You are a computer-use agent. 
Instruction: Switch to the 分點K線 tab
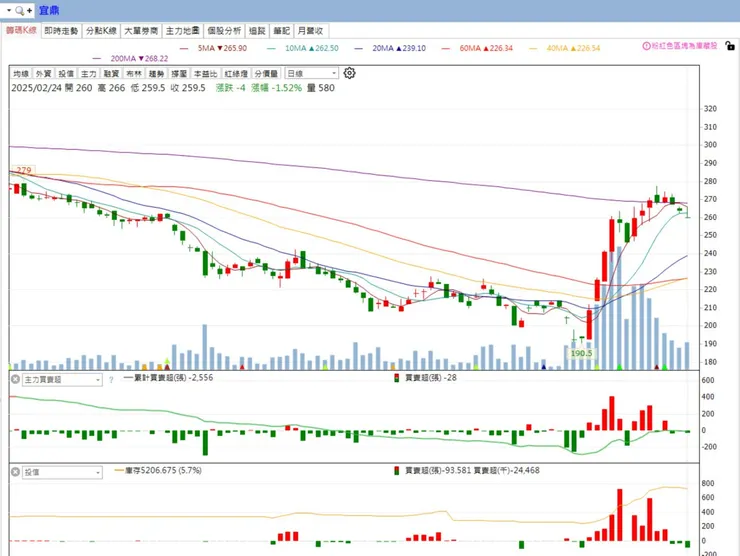101,31
